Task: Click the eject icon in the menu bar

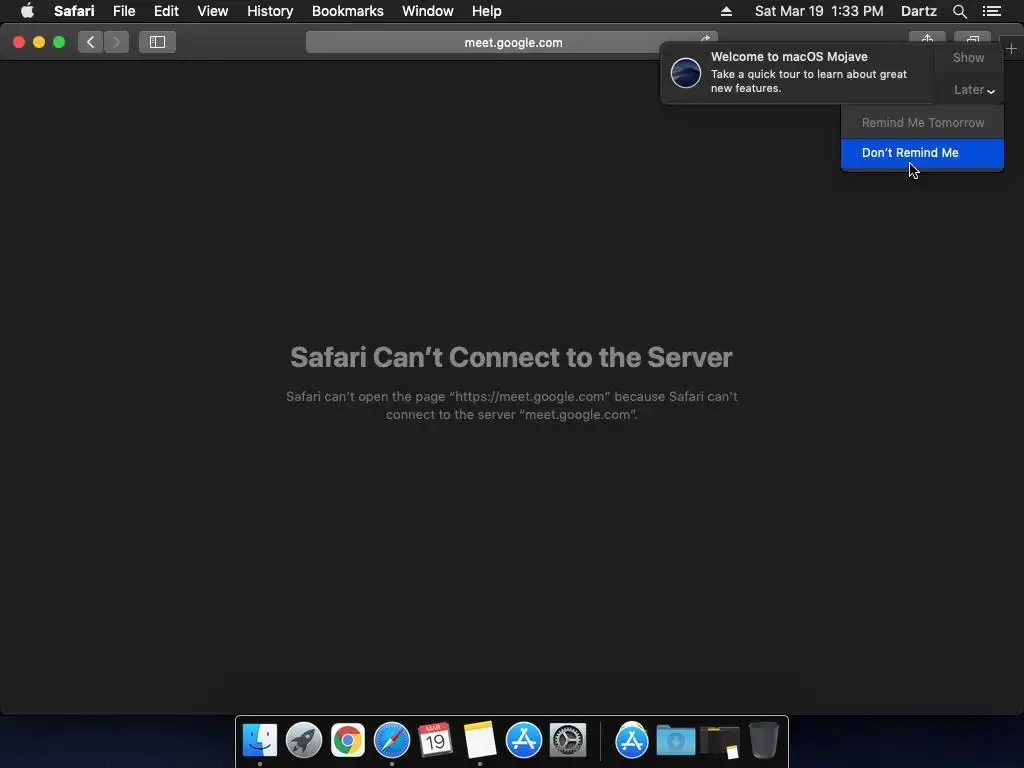Action: pyautogui.click(x=726, y=11)
